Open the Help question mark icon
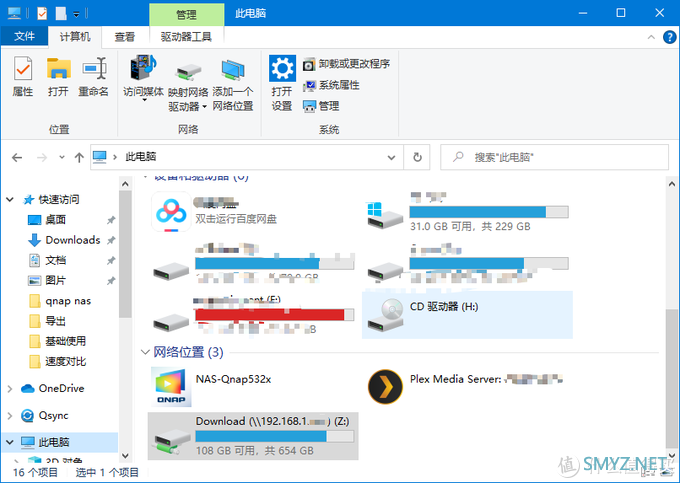Screen dimensions: 680x483 coord(669,37)
